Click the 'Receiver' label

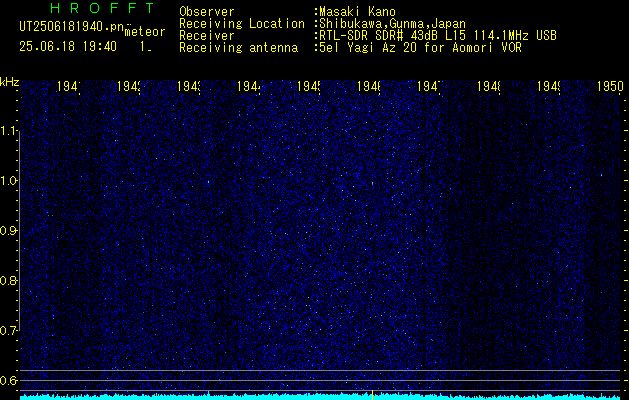pos(207,36)
